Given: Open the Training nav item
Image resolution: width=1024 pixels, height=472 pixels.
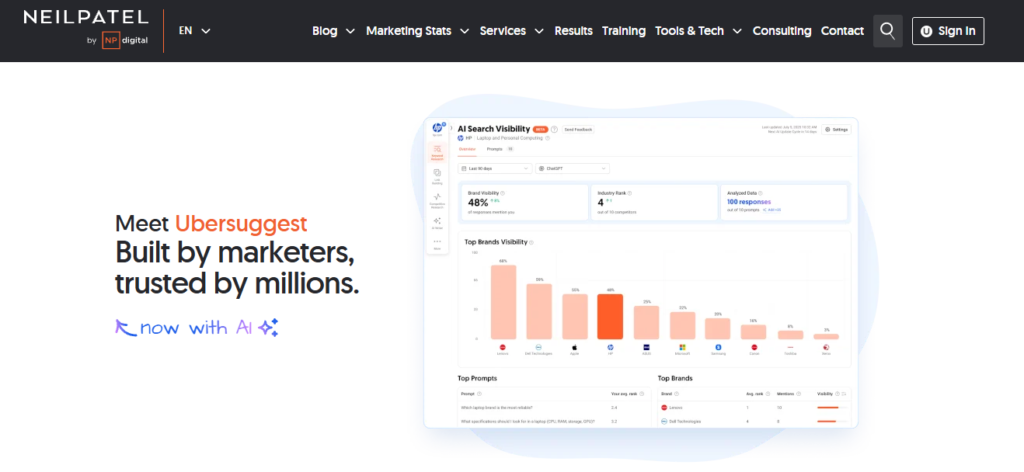Looking at the screenshot, I should [624, 31].
